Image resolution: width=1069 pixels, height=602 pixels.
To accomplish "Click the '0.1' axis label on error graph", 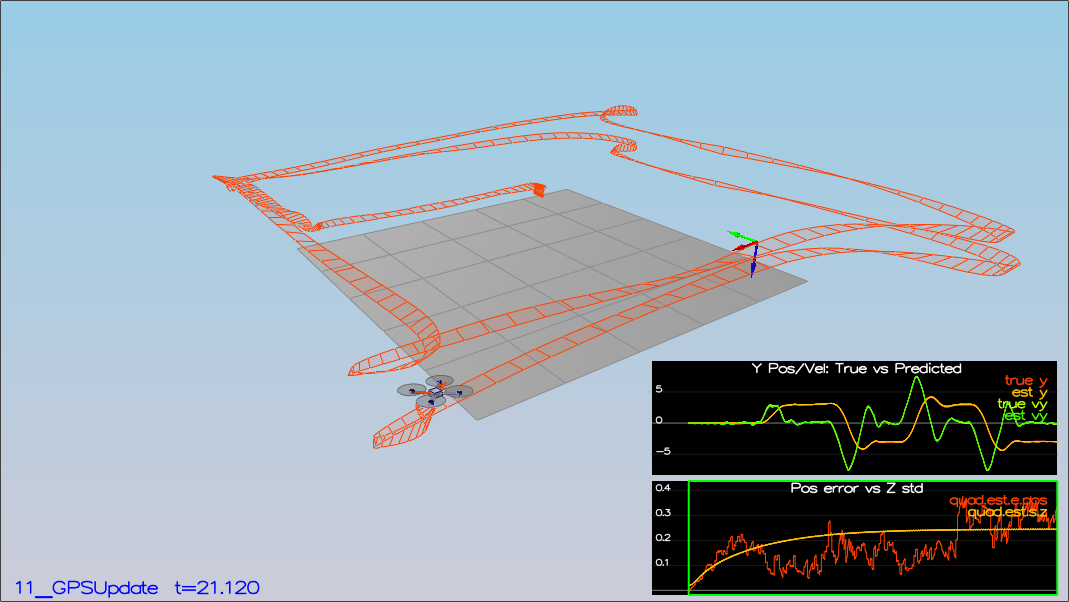I will pos(663,563).
